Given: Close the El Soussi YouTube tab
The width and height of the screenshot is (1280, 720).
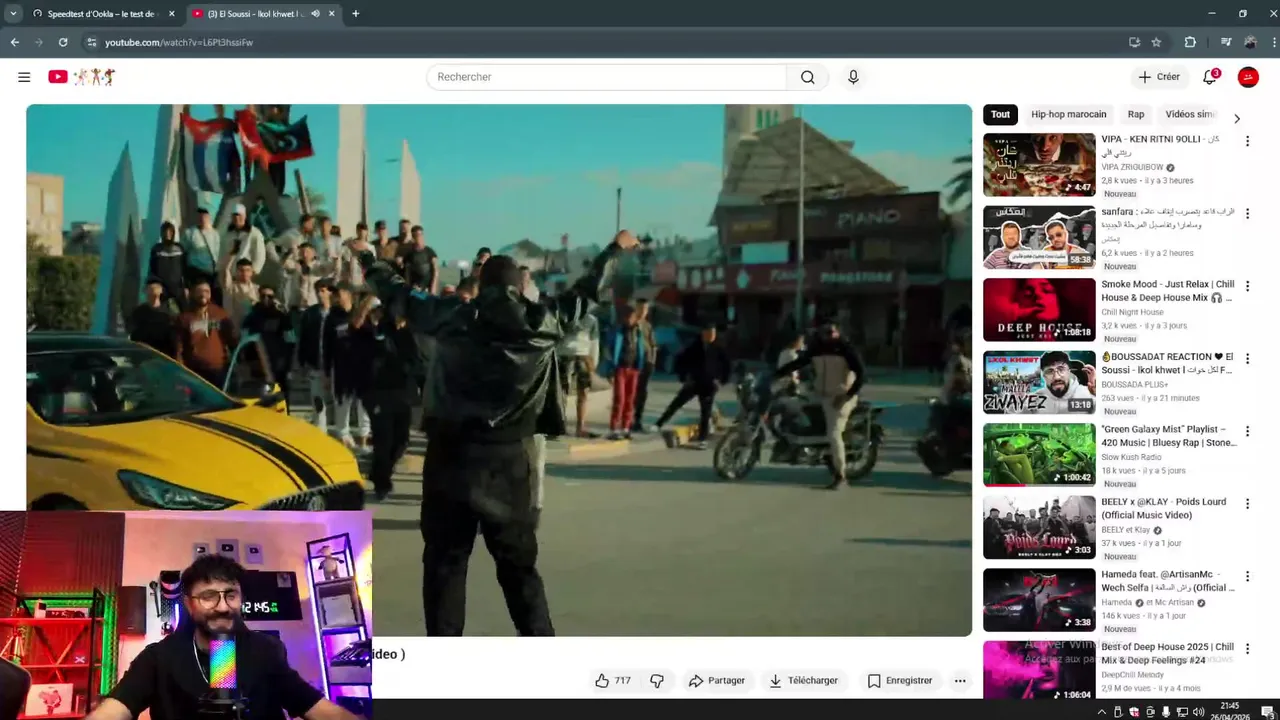Looking at the screenshot, I should (331, 14).
